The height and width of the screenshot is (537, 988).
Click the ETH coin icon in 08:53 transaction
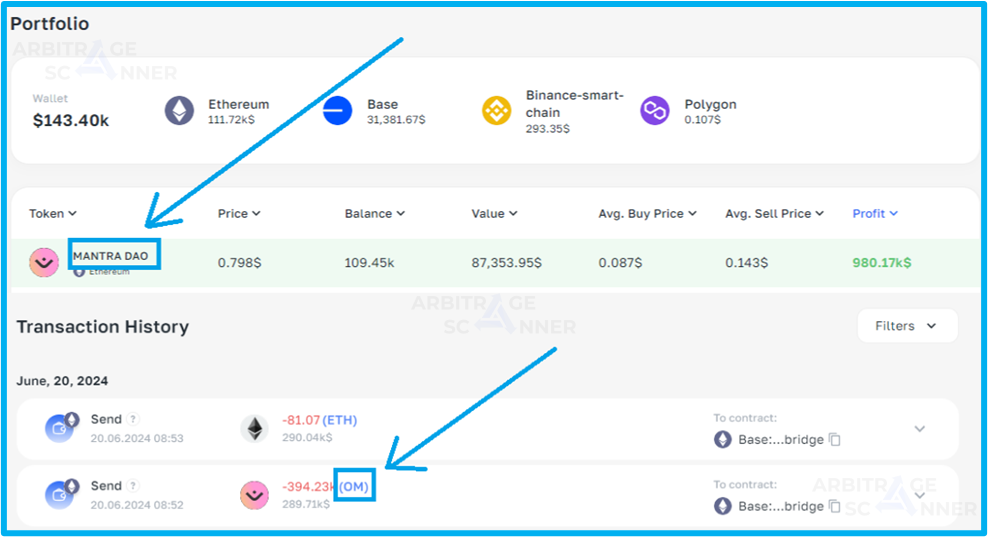point(255,429)
